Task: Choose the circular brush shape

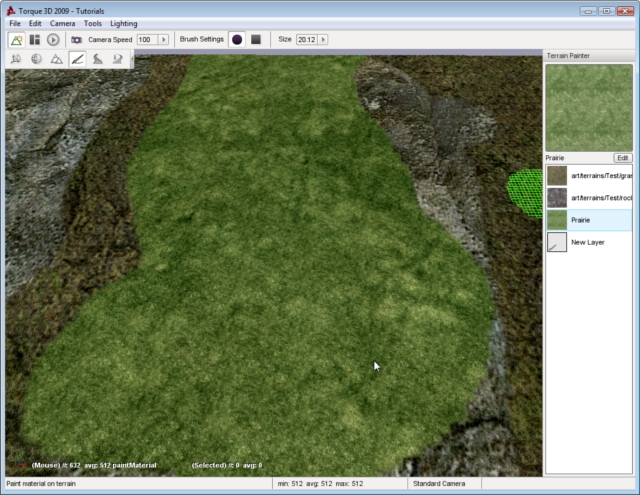Action: (x=237, y=39)
